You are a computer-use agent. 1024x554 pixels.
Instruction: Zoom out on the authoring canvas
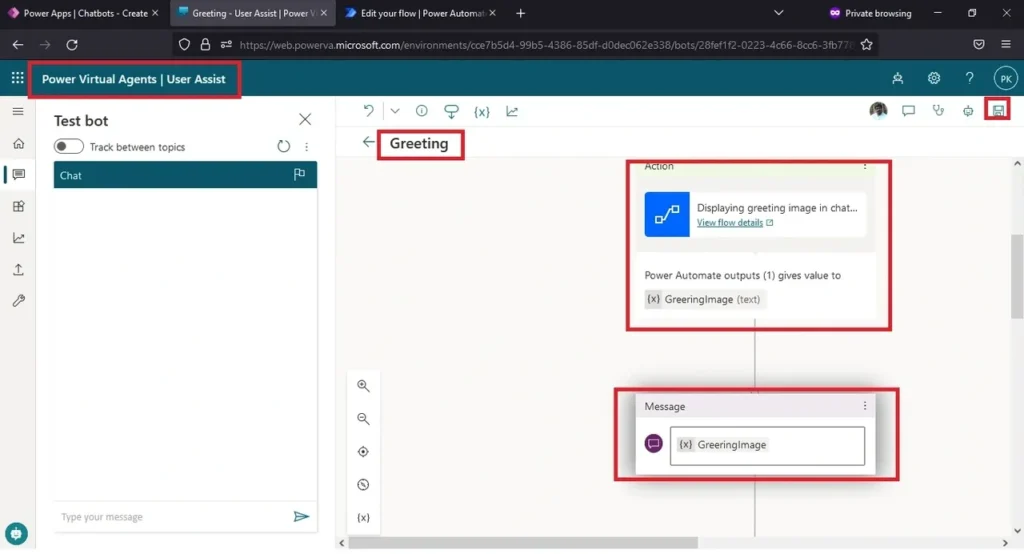363,419
